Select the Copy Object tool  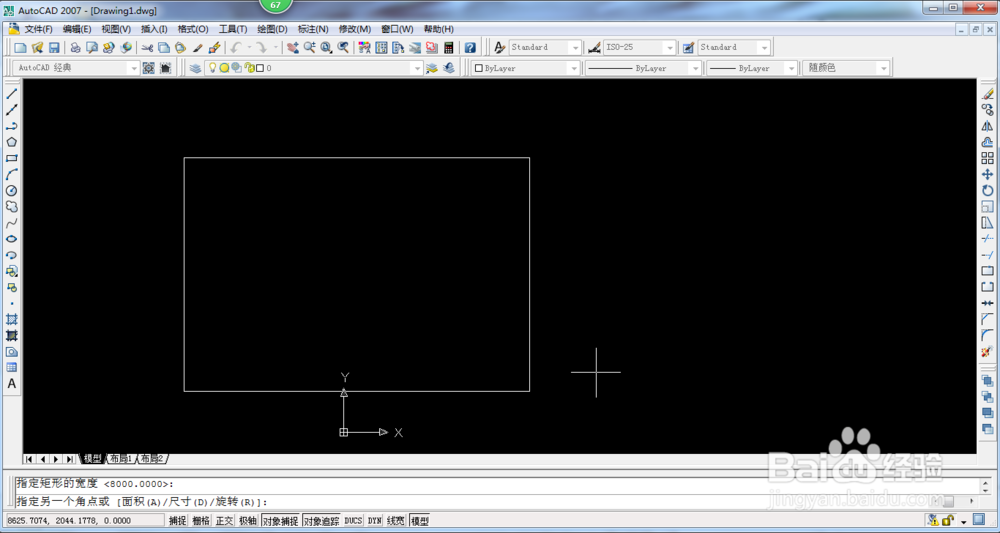988,110
